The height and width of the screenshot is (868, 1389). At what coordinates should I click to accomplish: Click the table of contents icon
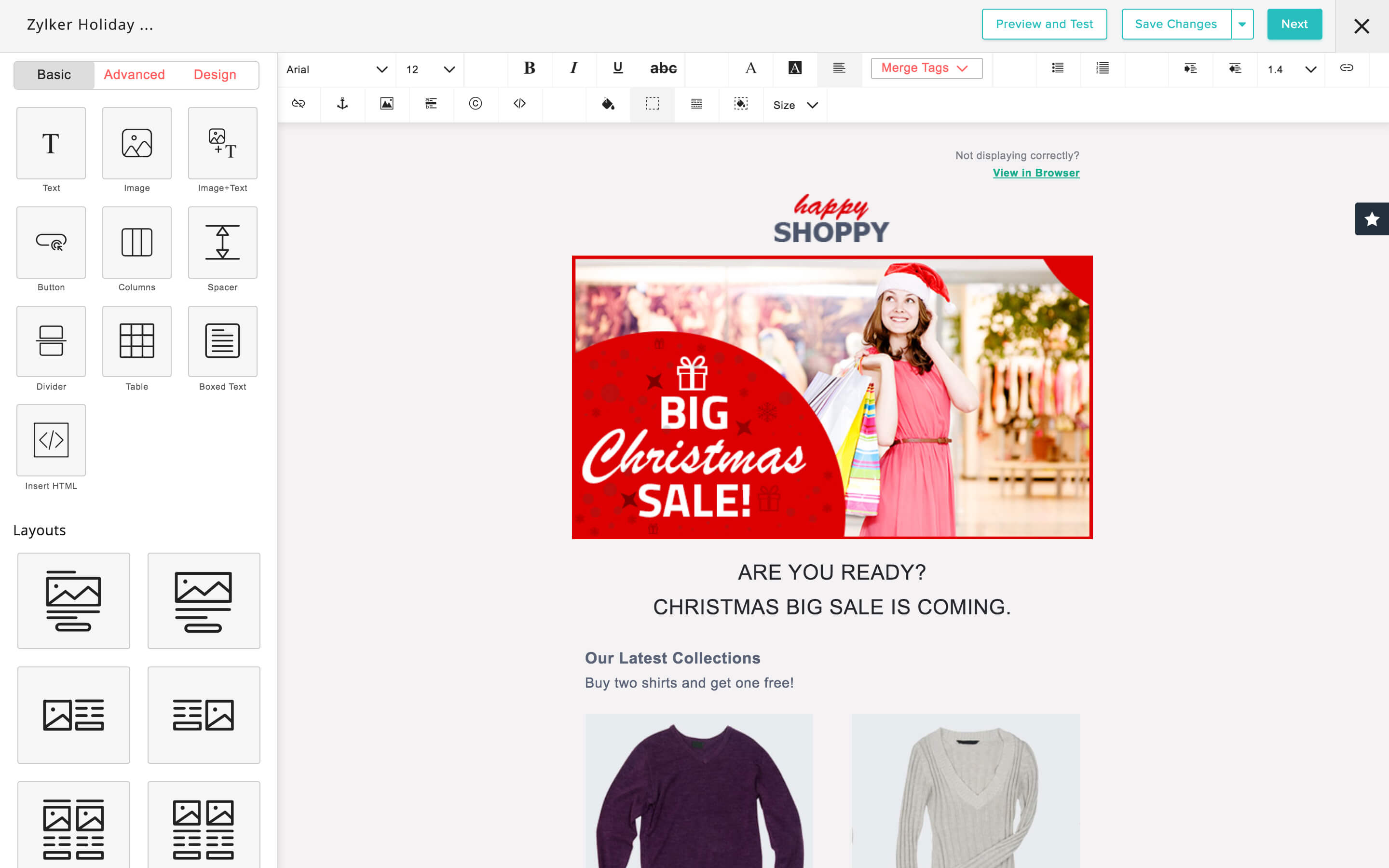tap(431, 104)
